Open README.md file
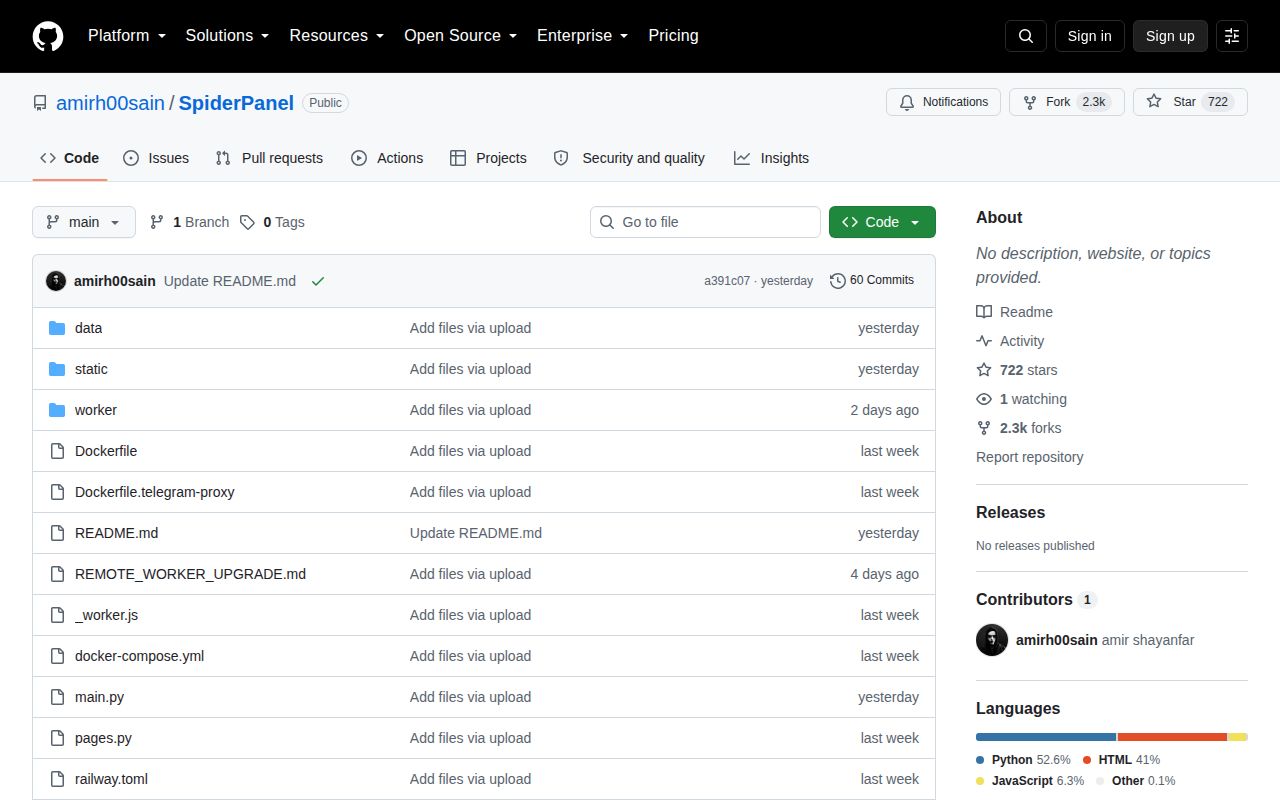Screen dimensions: 1280x800 tap(116, 533)
